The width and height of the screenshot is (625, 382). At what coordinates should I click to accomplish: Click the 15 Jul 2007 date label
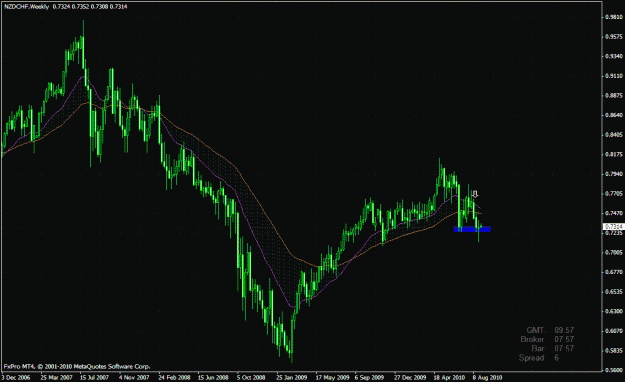click(x=94, y=377)
